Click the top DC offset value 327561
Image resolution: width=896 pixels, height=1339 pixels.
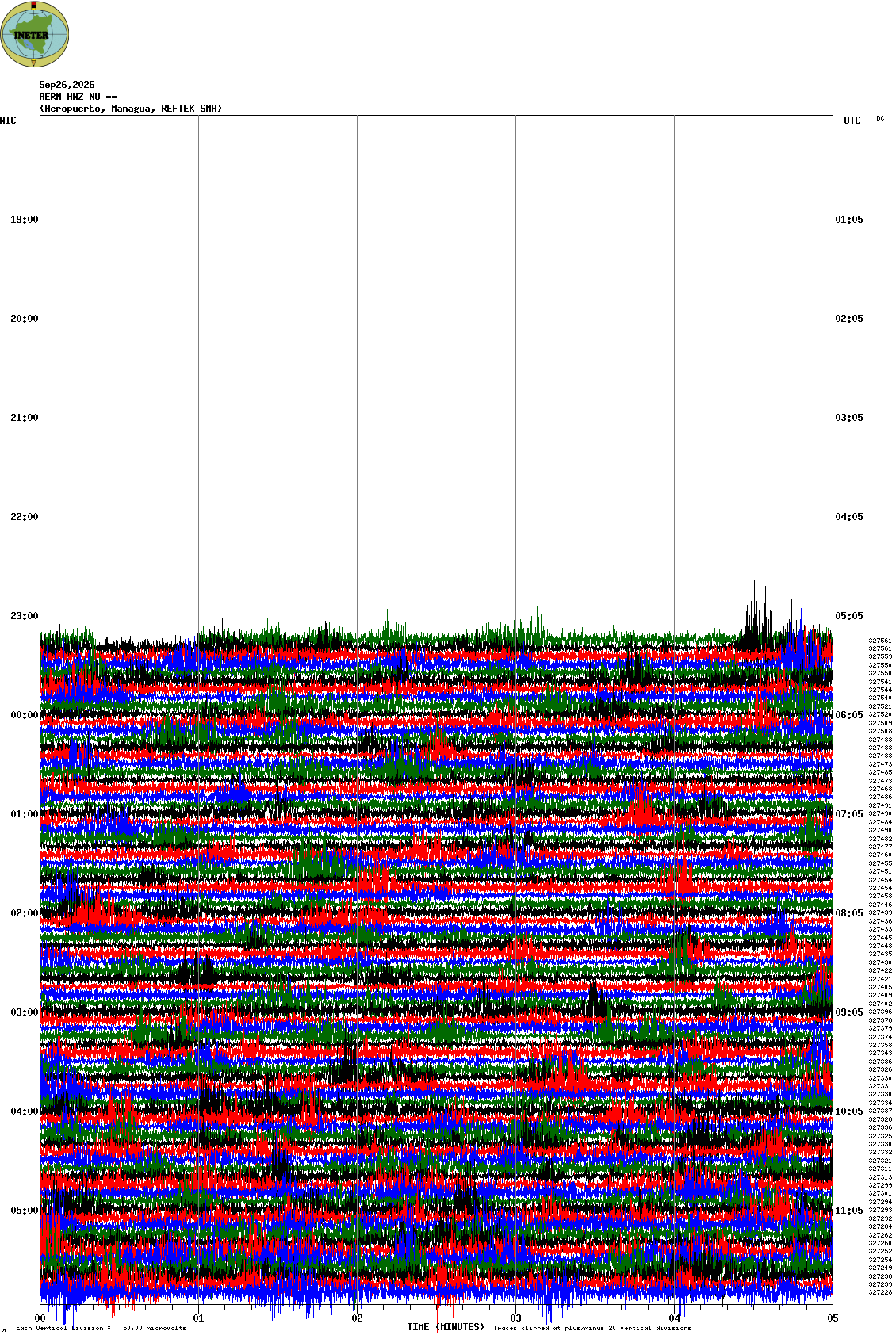[880, 641]
